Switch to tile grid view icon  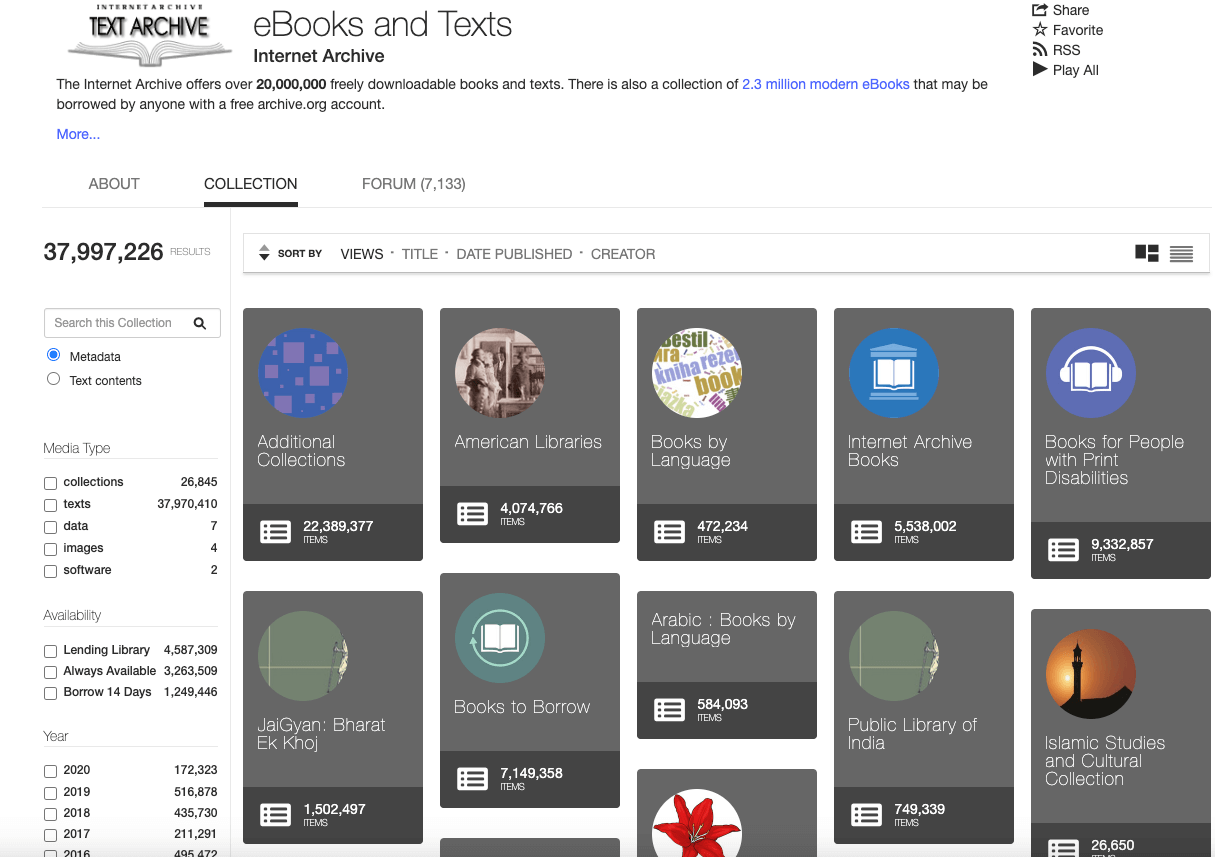click(x=1147, y=253)
